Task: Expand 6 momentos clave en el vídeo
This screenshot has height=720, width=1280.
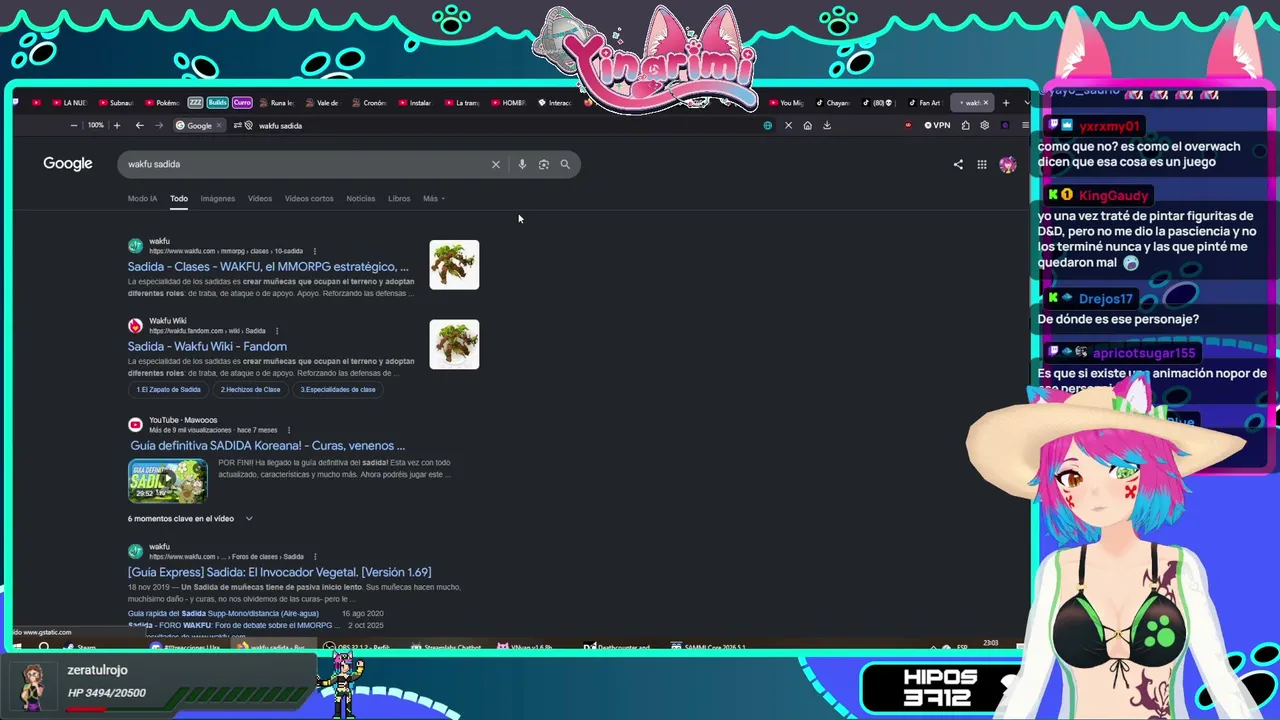Action: 190,519
